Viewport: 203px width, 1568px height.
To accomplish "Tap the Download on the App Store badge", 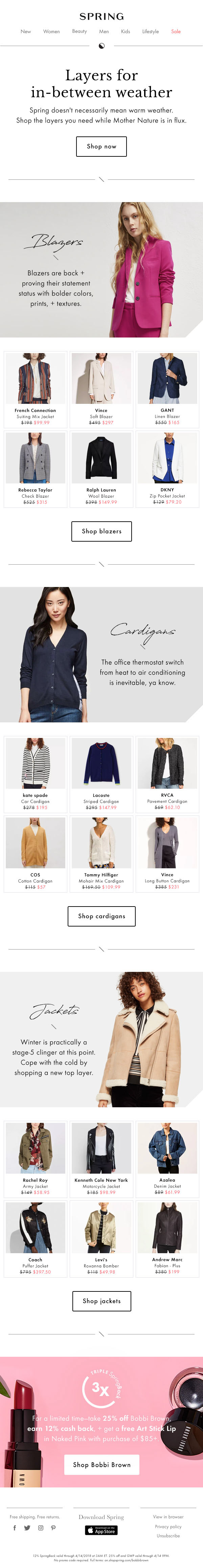I will coord(101,1530).
